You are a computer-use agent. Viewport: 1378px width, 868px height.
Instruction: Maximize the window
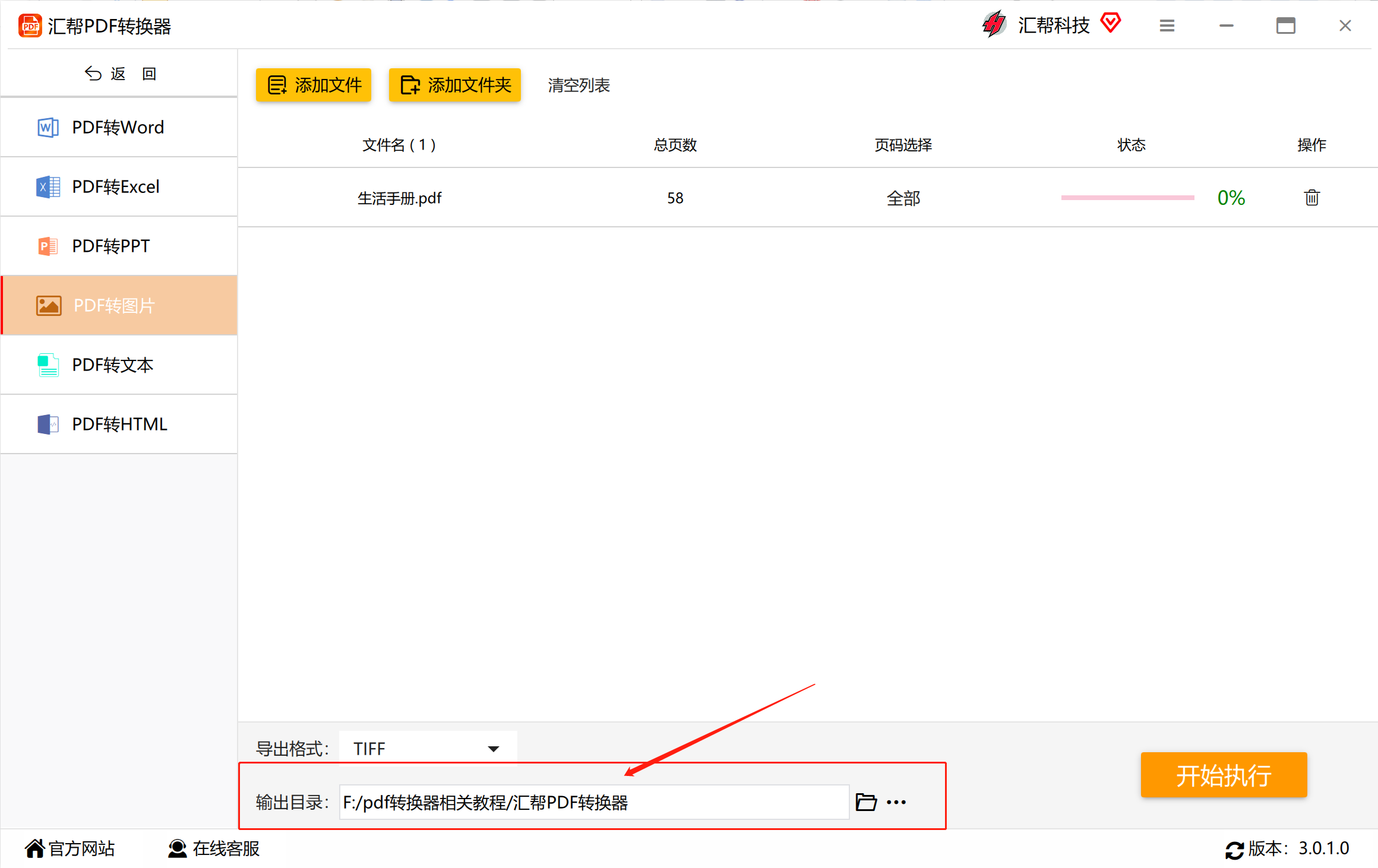[1286, 26]
